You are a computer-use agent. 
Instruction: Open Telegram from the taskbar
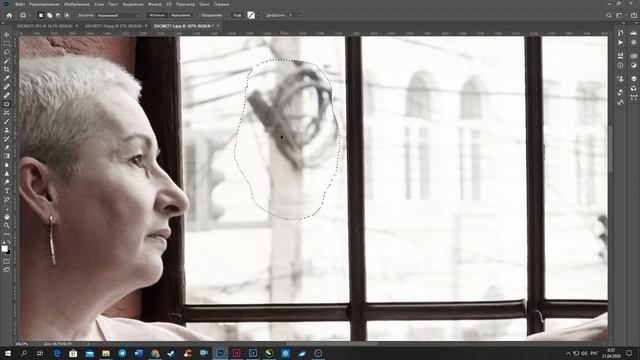click(x=122, y=353)
